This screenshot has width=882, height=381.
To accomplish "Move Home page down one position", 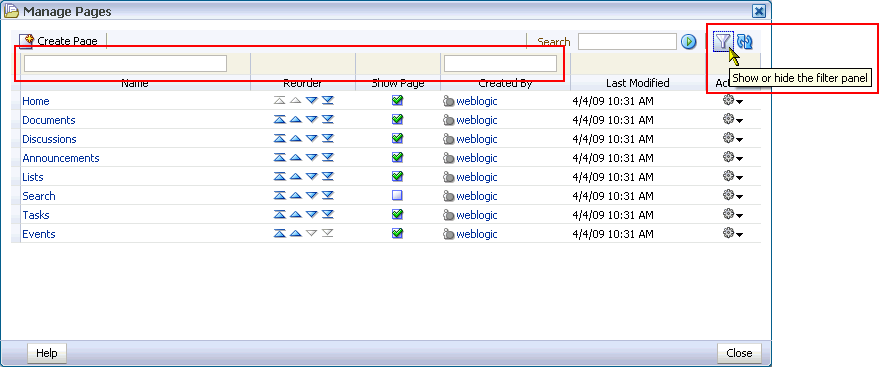I will pyautogui.click(x=312, y=100).
